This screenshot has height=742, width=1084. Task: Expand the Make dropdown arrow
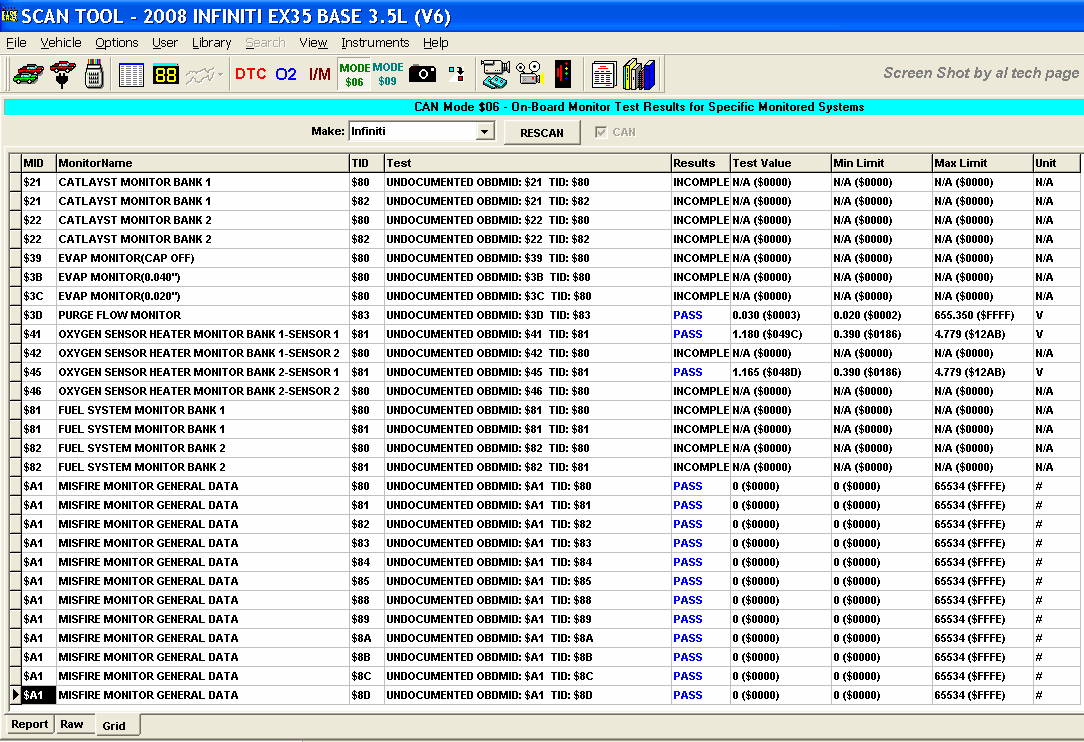485,131
